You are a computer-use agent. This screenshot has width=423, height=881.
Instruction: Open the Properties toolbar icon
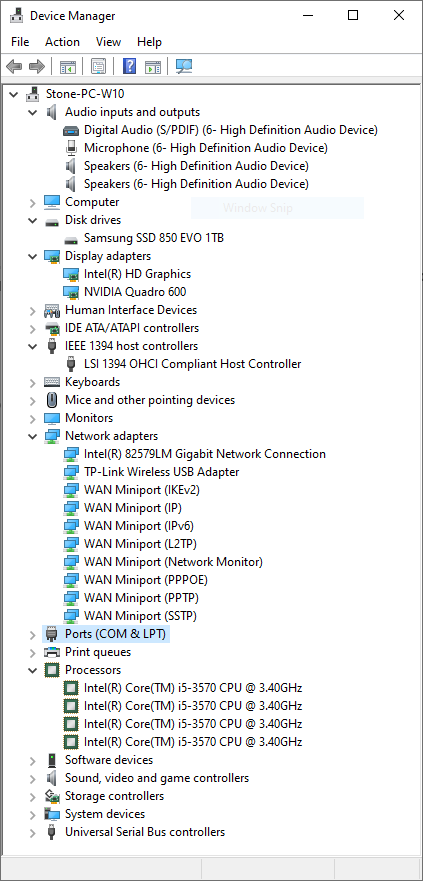tap(98, 66)
